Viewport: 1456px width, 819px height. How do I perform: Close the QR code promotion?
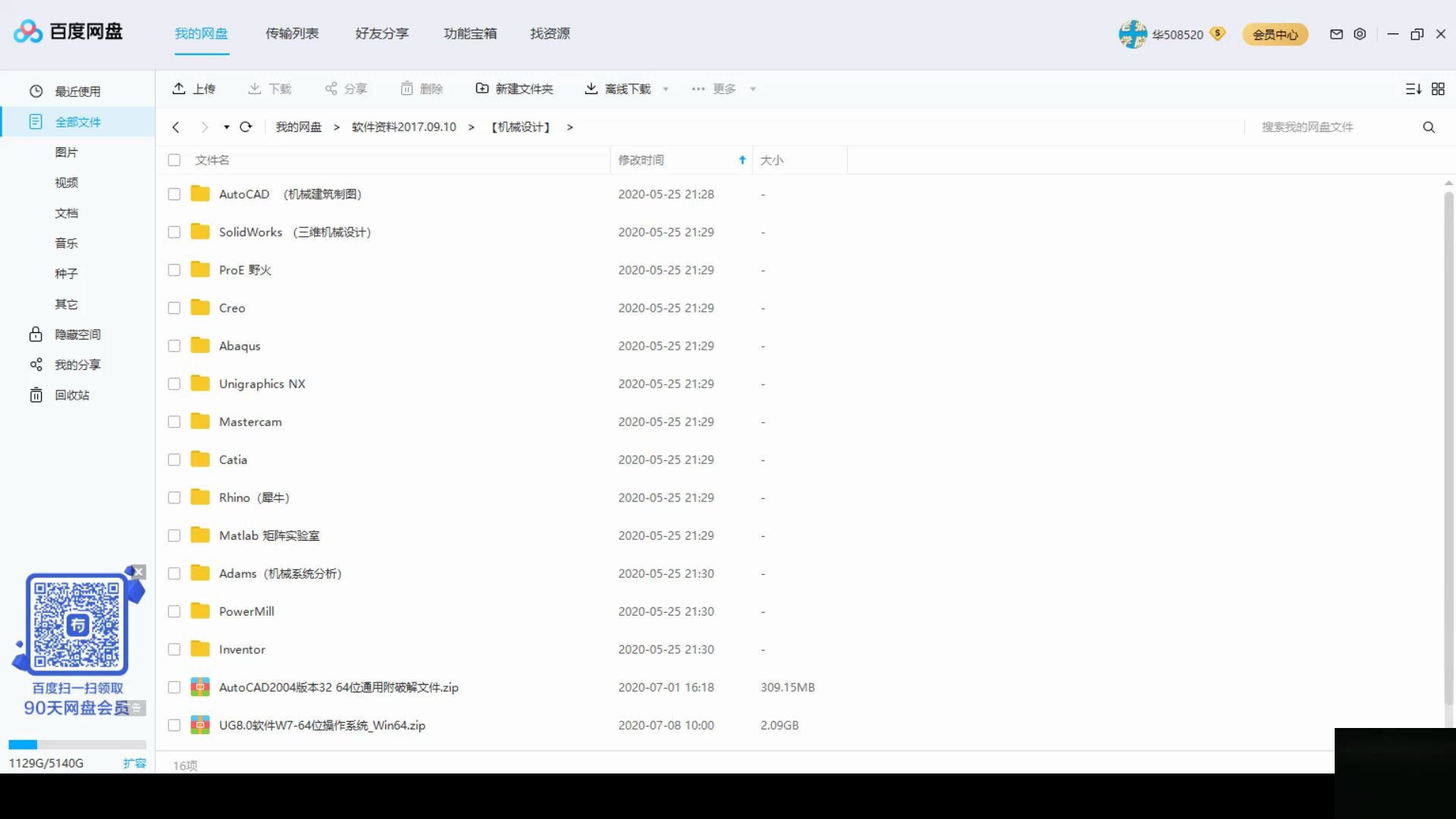tap(138, 572)
